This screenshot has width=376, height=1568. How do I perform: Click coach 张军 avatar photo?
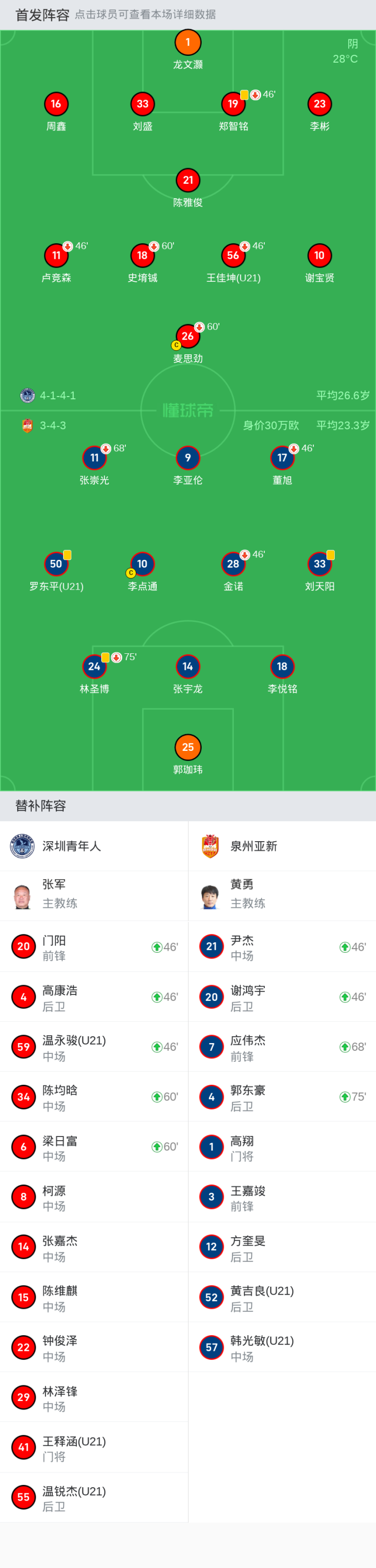coord(22,896)
